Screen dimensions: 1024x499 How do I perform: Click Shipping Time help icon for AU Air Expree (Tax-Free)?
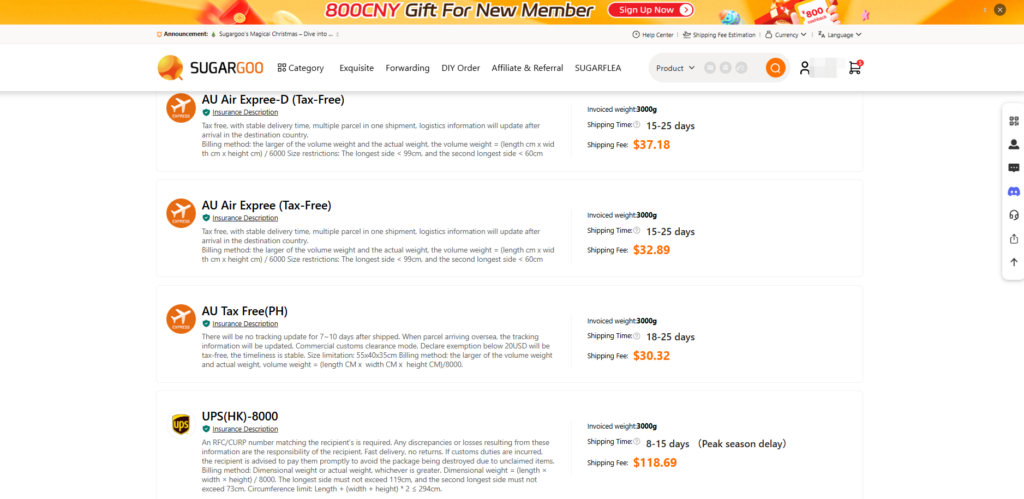[637, 230]
